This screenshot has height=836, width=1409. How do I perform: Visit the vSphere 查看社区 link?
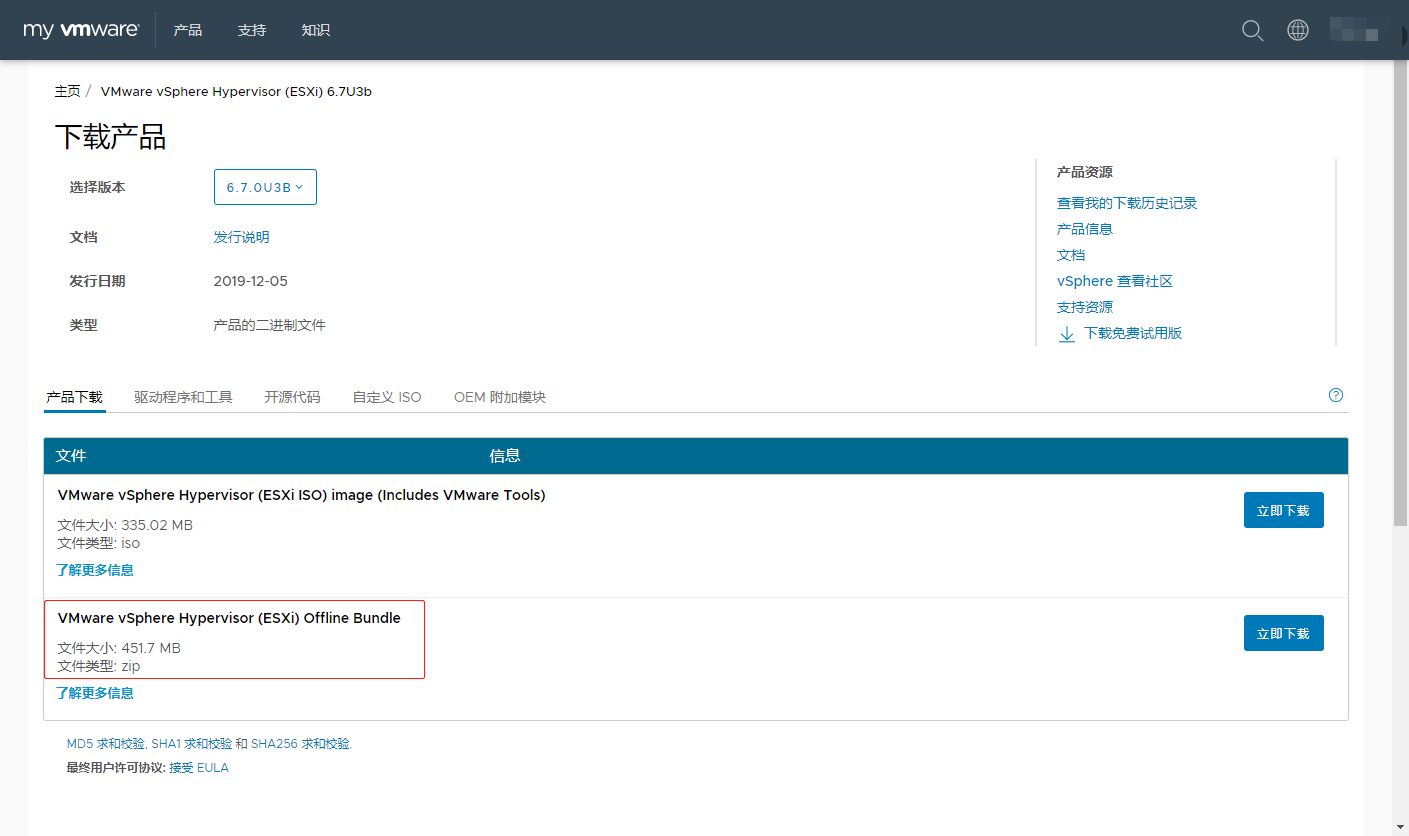coord(1115,281)
